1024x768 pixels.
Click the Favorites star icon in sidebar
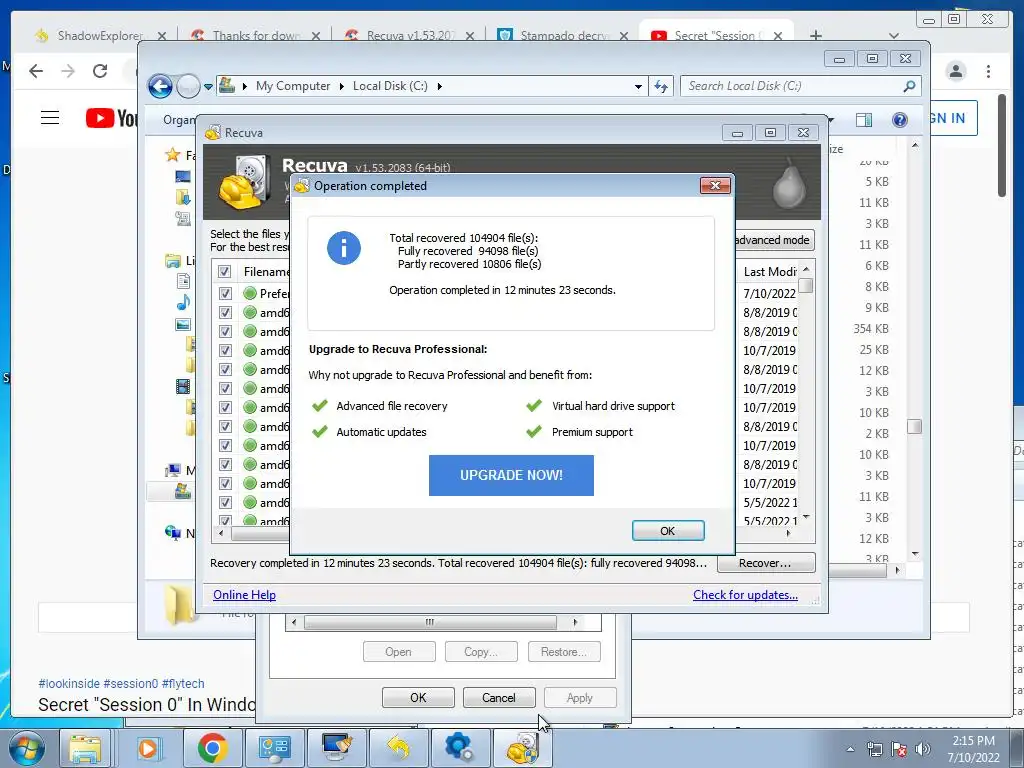172,155
